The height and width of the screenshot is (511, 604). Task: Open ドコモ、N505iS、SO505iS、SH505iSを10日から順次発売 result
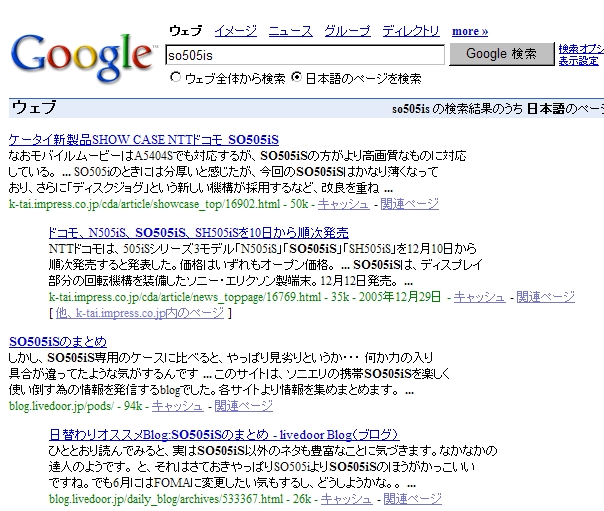[198, 233]
